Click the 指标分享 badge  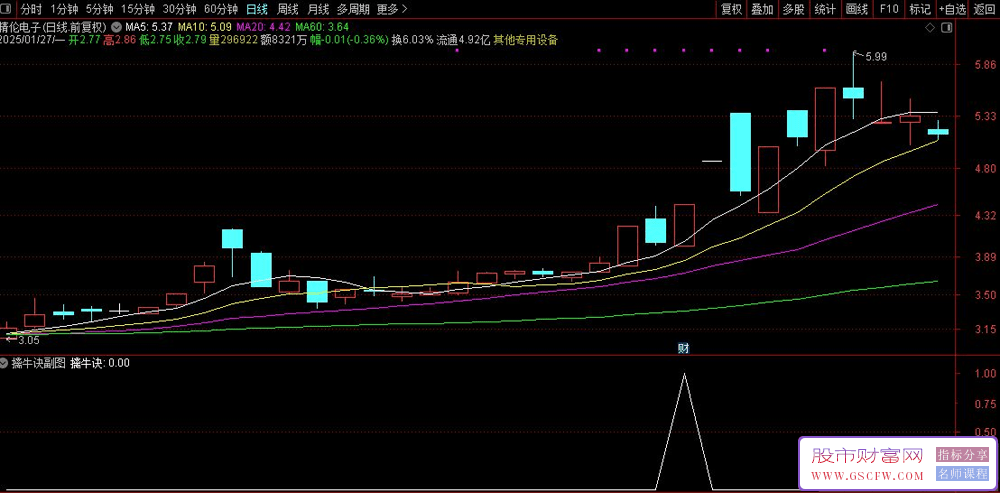point(962,455)
